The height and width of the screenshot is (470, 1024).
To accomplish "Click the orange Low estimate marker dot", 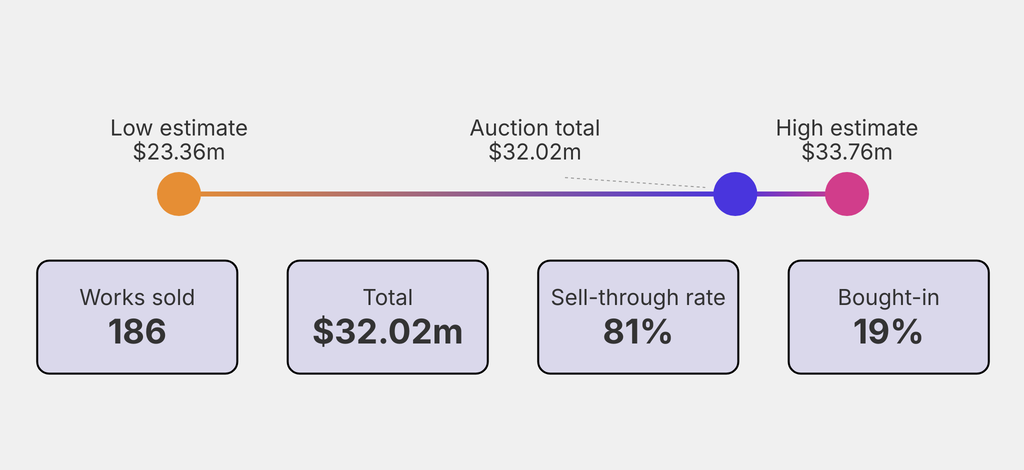I will point(179,194).
